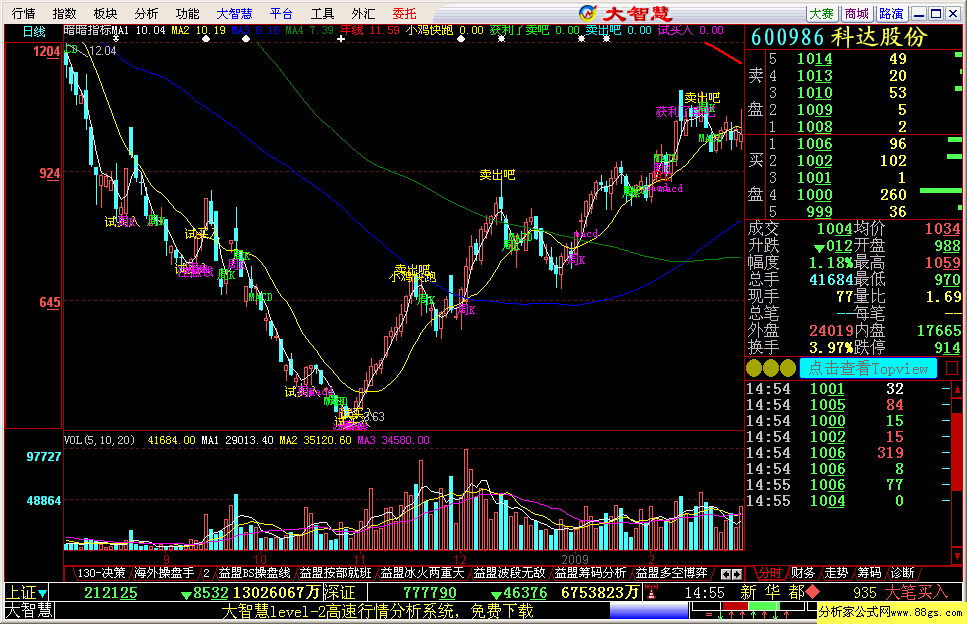
Task: Click the 路演 roadshow button
Action: coord(891,14)
